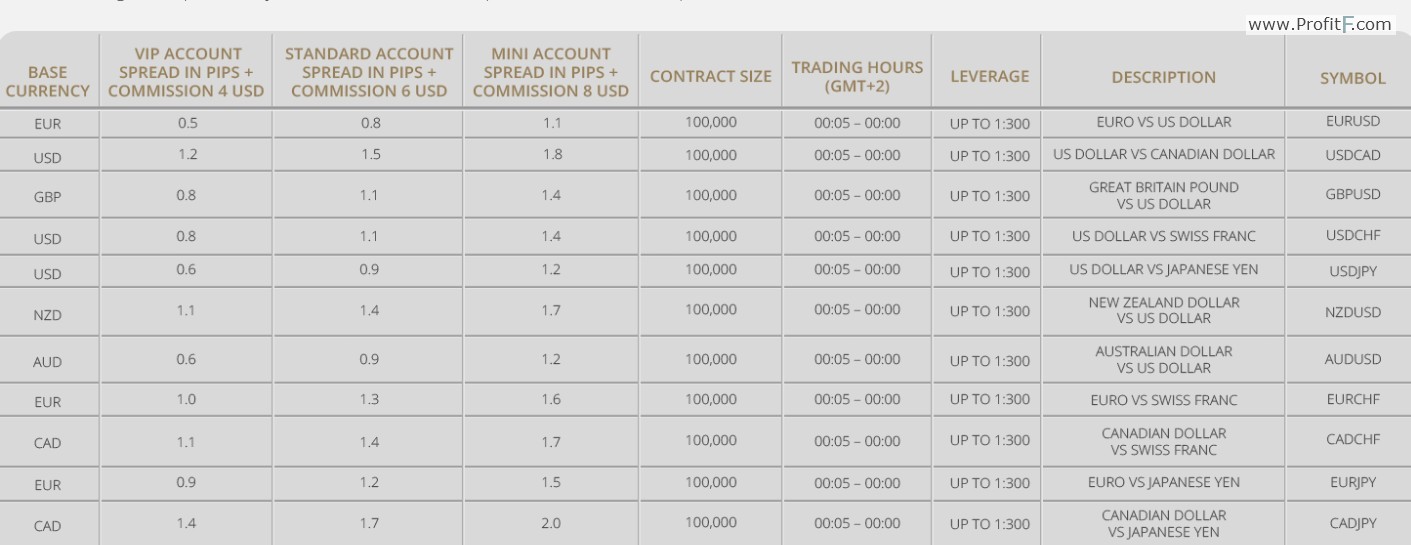Screen dimensions: 1411x545
Task: Click the www.ProfitF.com watermark link
Action: coord(1320,24)
